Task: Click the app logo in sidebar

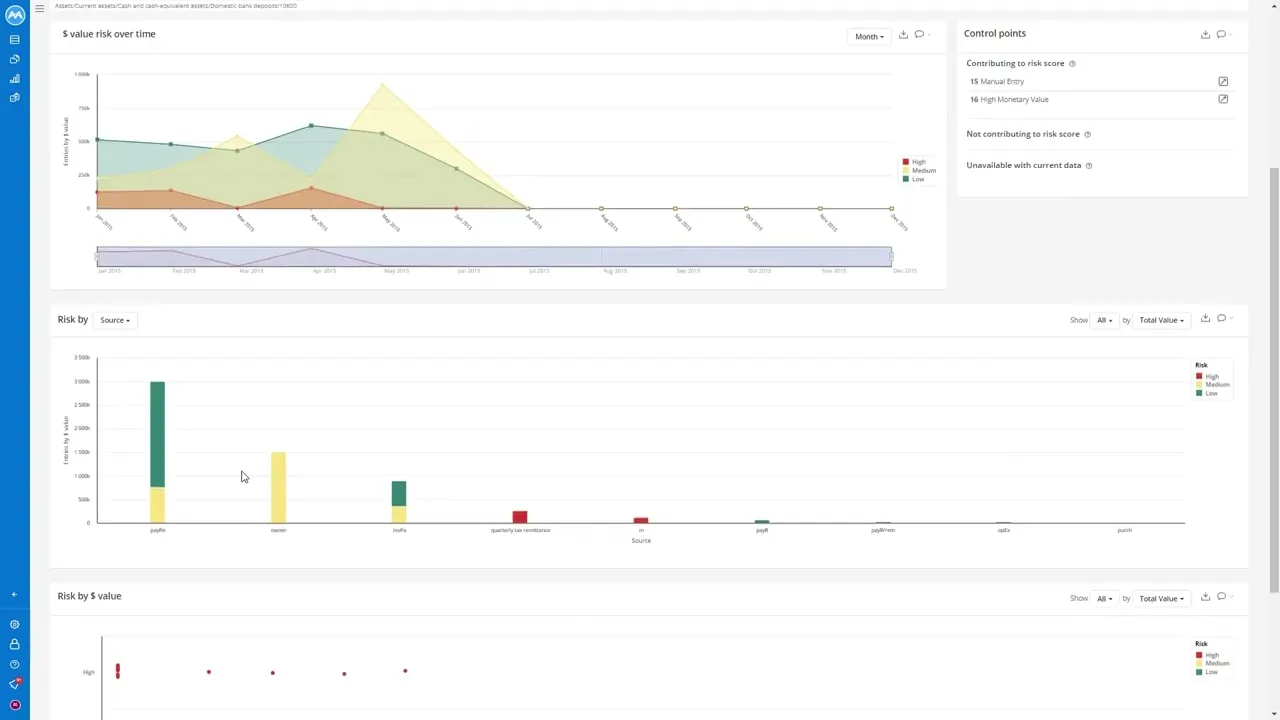Action: pyautogui.click(x=14, y=14)
